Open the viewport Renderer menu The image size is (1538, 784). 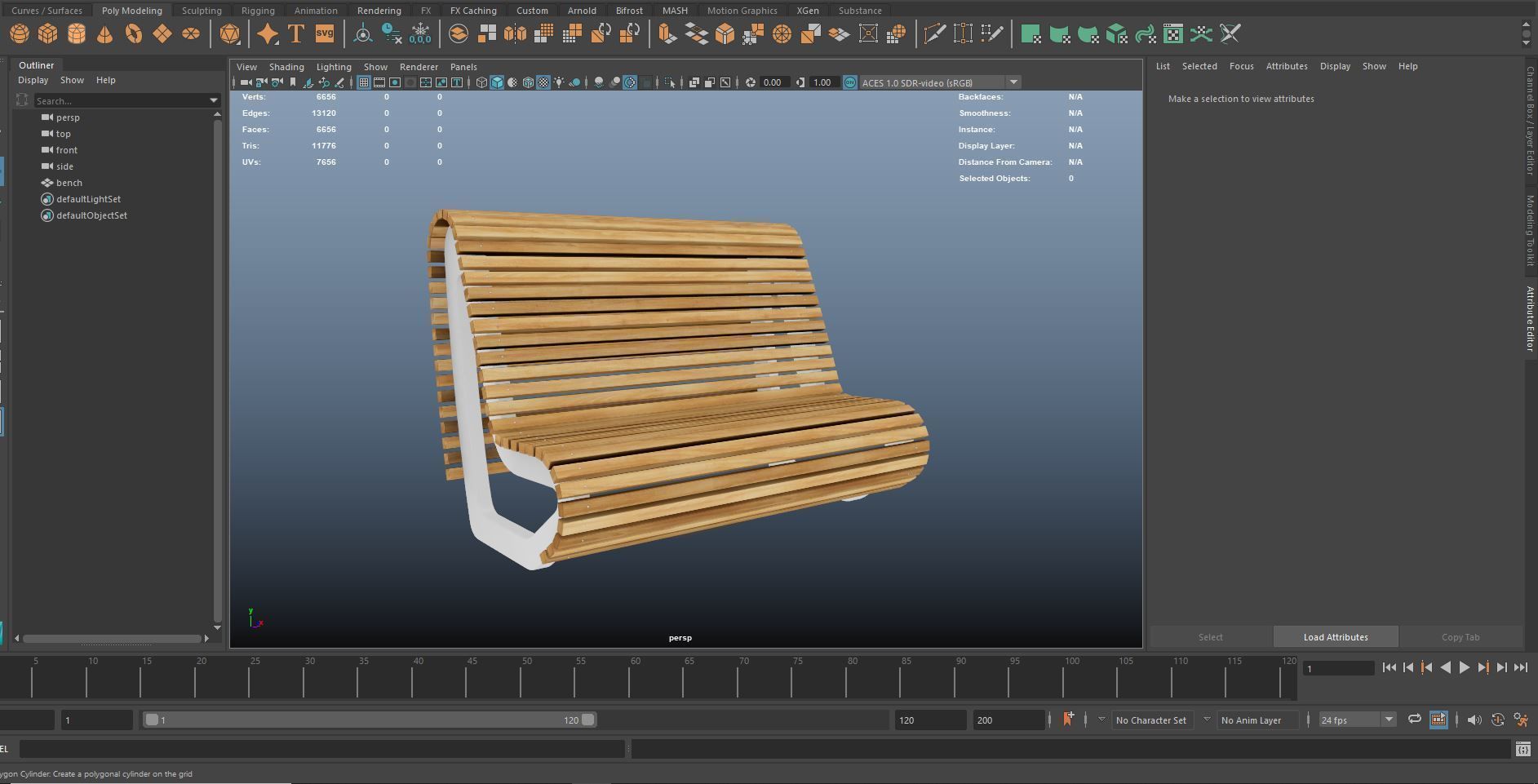tap(419, 67)
